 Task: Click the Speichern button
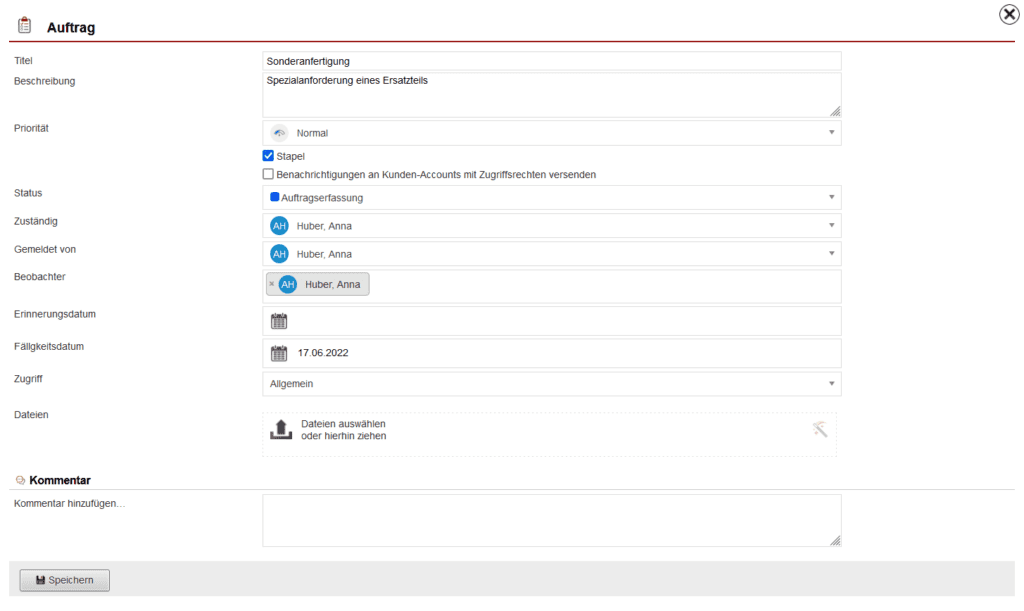64,580
